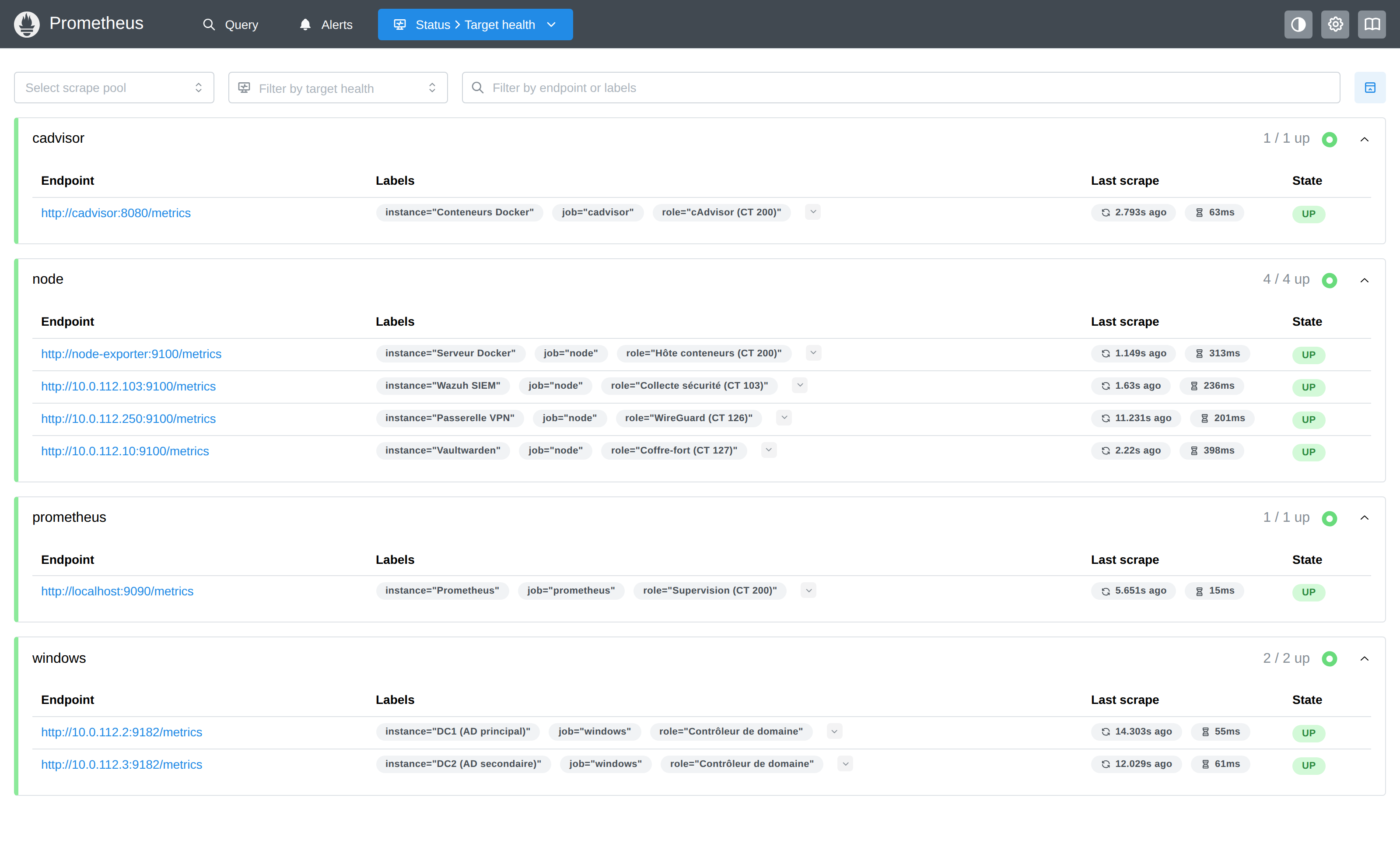Open the 10.0.112.250:9100 metrics link
The image size is (1400, 858).
(129, 418)
